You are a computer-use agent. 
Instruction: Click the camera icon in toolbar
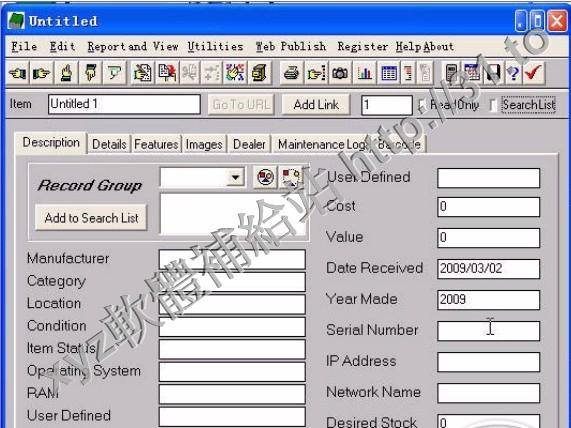click(340, 73)
